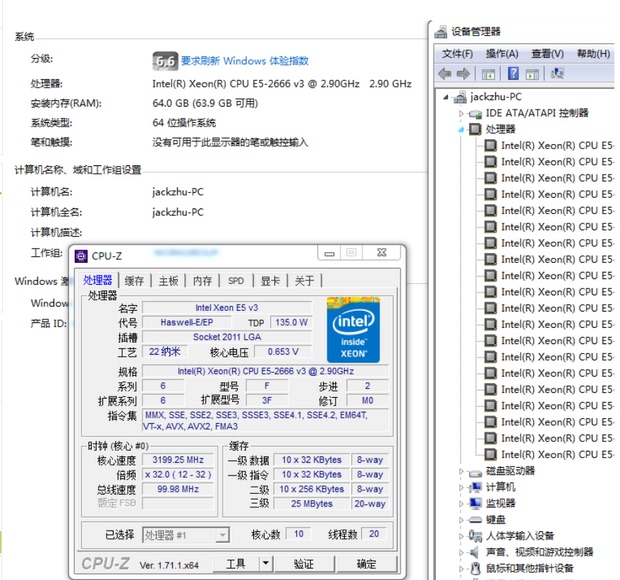The height and width of the screenshot is (580, 620).
Task: Open the 帮助(H) menu in Device Manager
Action: [x=593, y=54]
